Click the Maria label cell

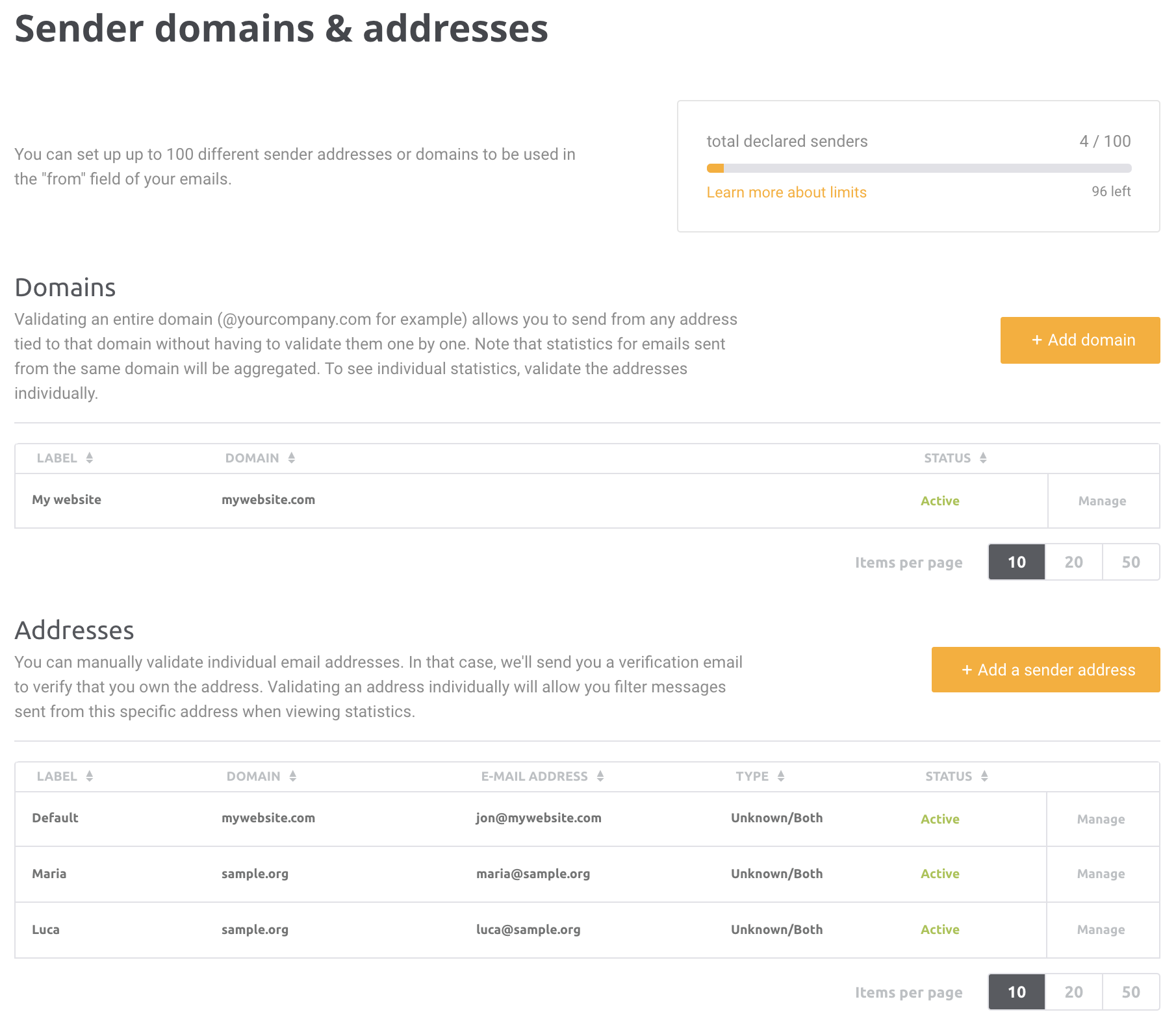coord(49,874)
